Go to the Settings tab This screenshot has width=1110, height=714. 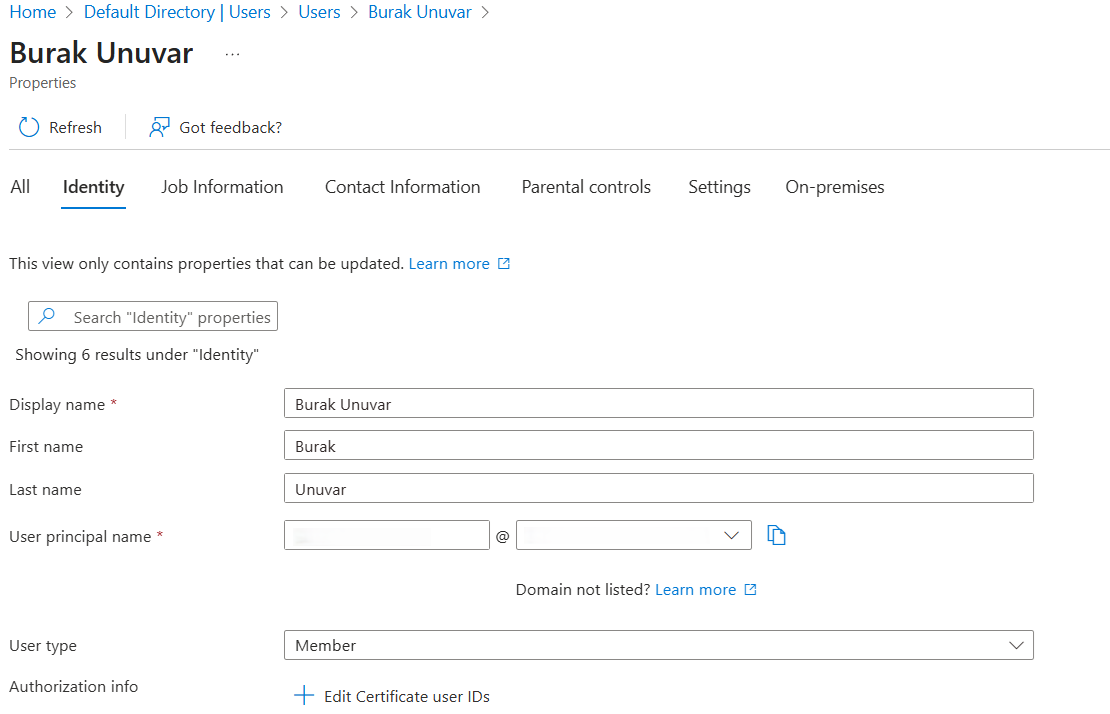point(719,187)
